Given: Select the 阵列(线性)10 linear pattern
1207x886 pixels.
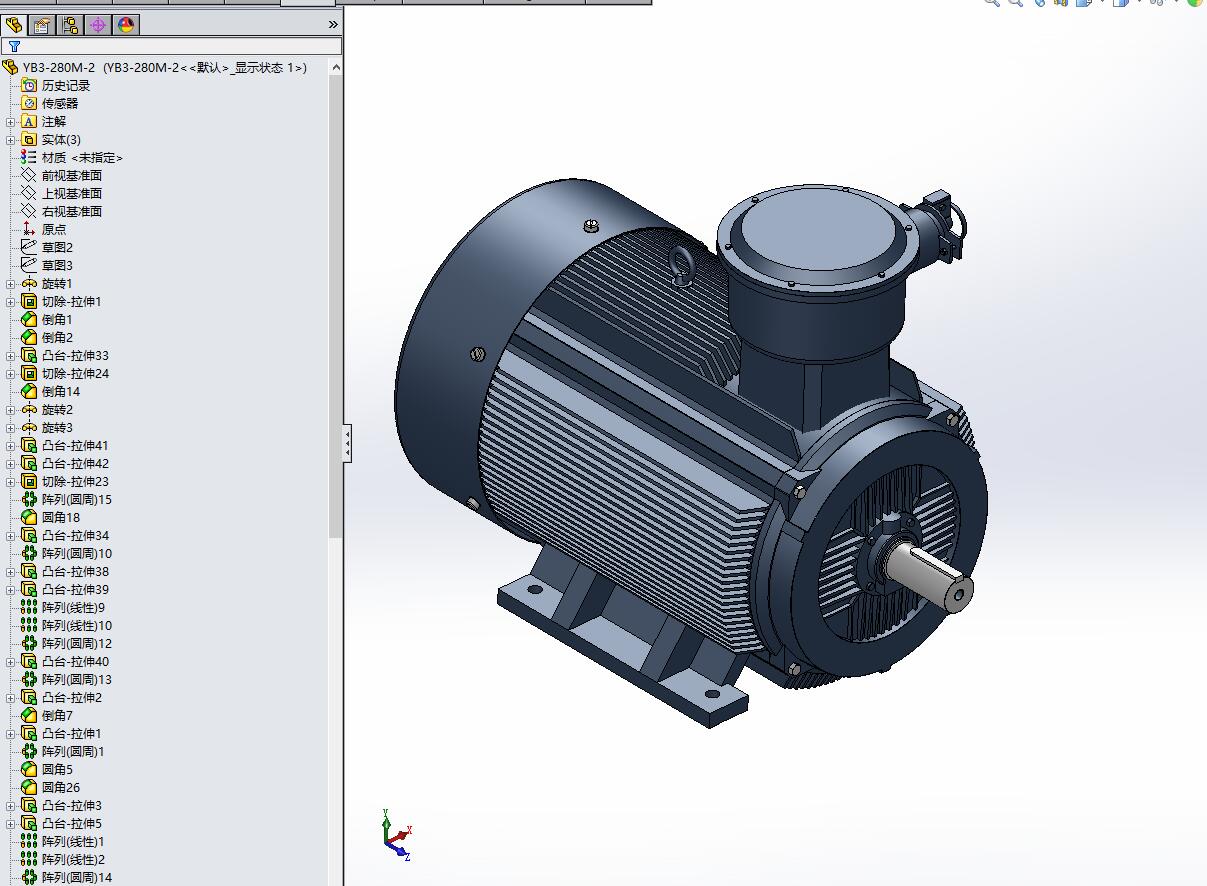Looking at the screenshot, I should (67, 625).
